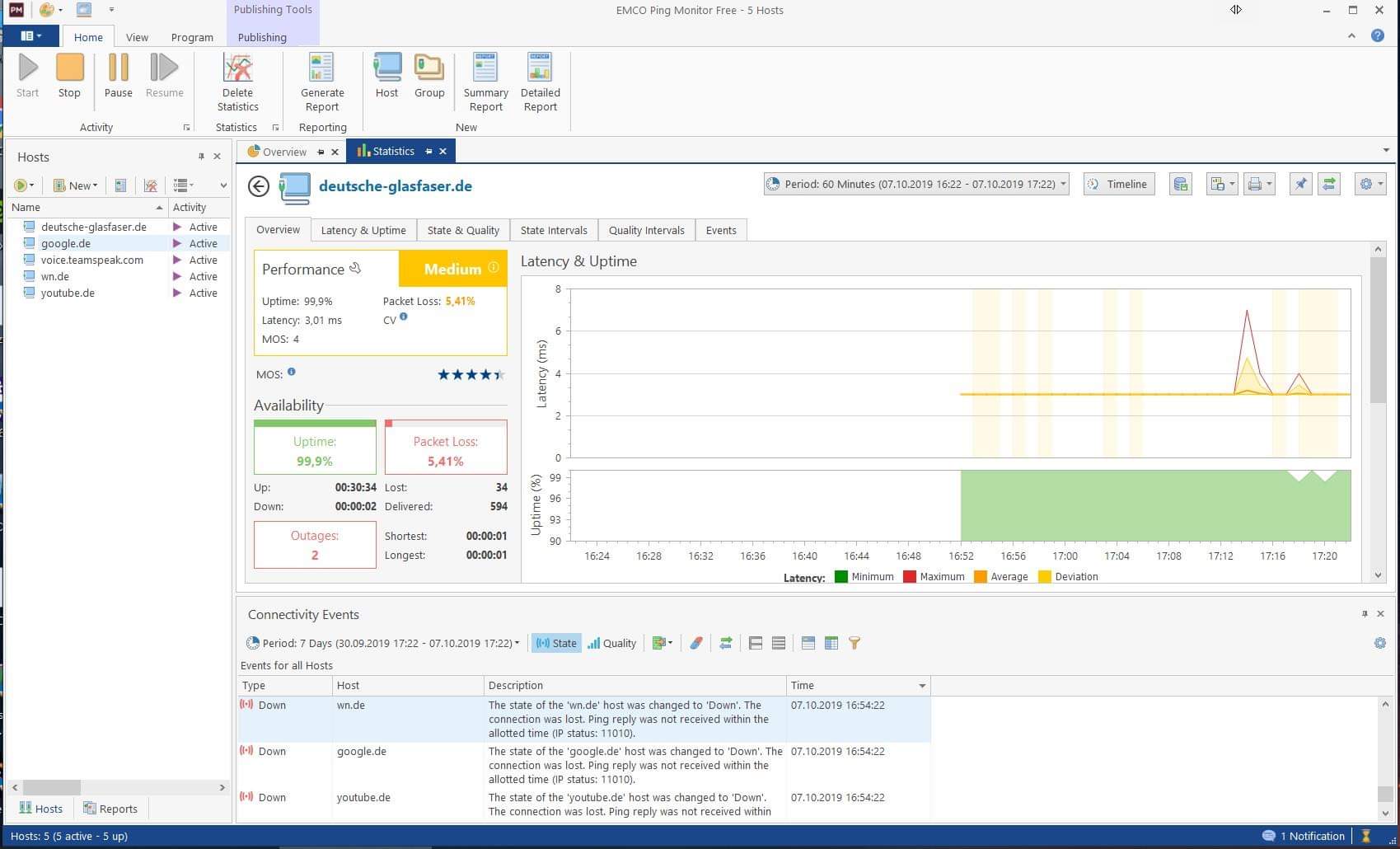
Task: Open Connectivity Events settings gear
Action: (1380, 643)
